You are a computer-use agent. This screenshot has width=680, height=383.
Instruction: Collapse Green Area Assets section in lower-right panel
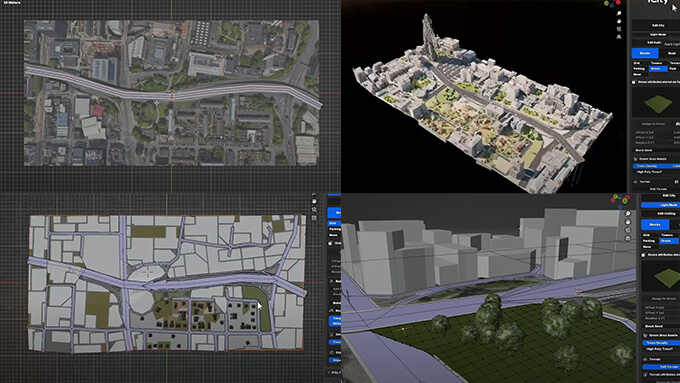(x=645, y=335)
